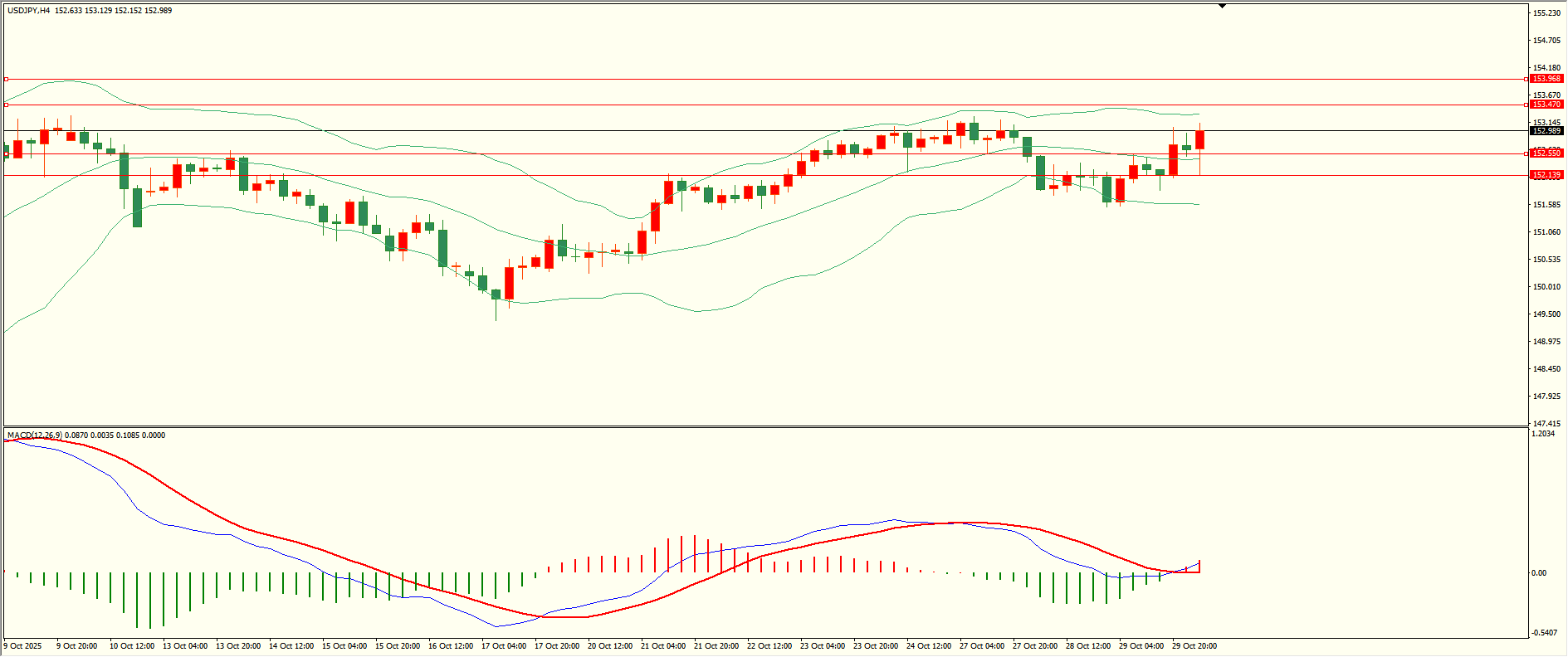The image size is (1568, 657).
Task: Click the red 152.139 price tag
Action: pos(1546,175)
